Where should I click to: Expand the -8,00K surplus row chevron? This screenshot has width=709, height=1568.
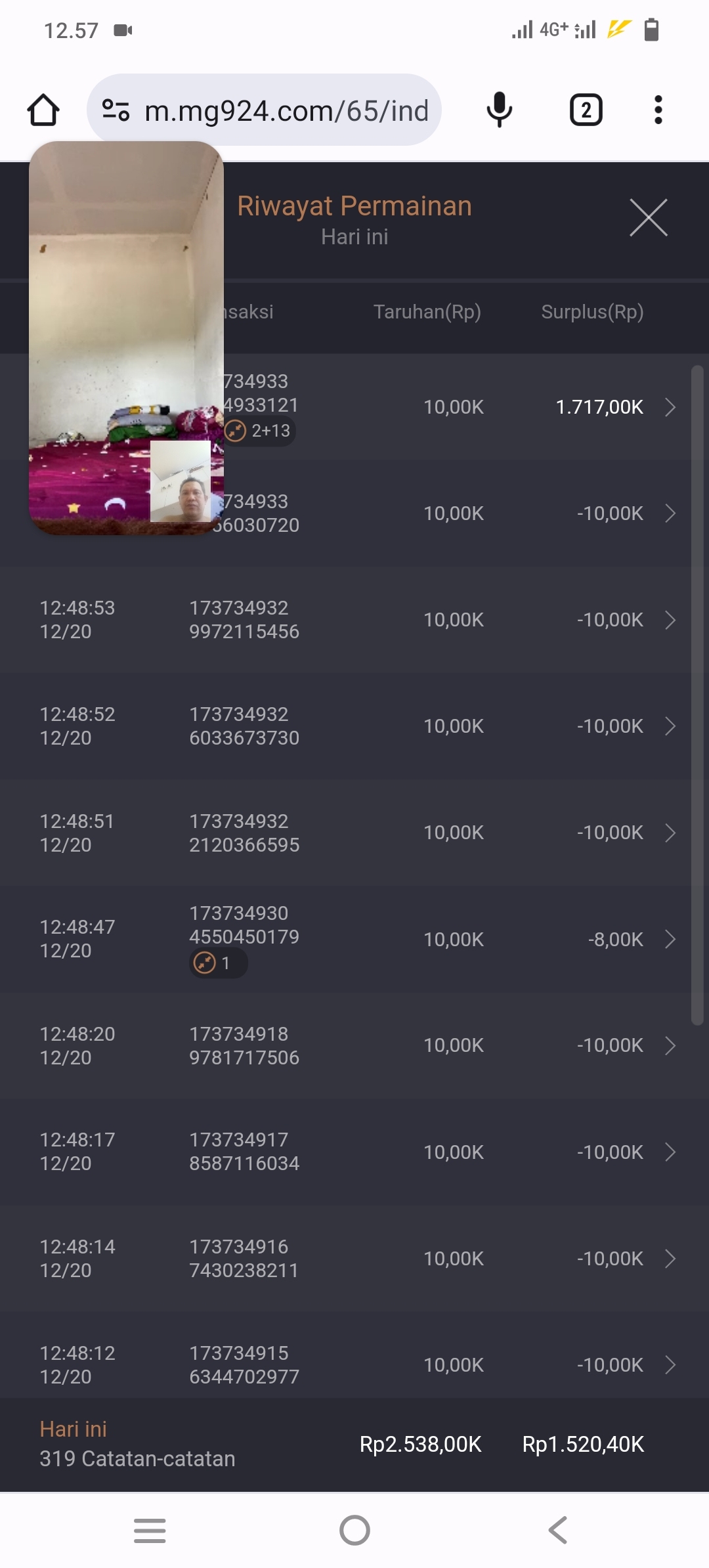(670, 939)
